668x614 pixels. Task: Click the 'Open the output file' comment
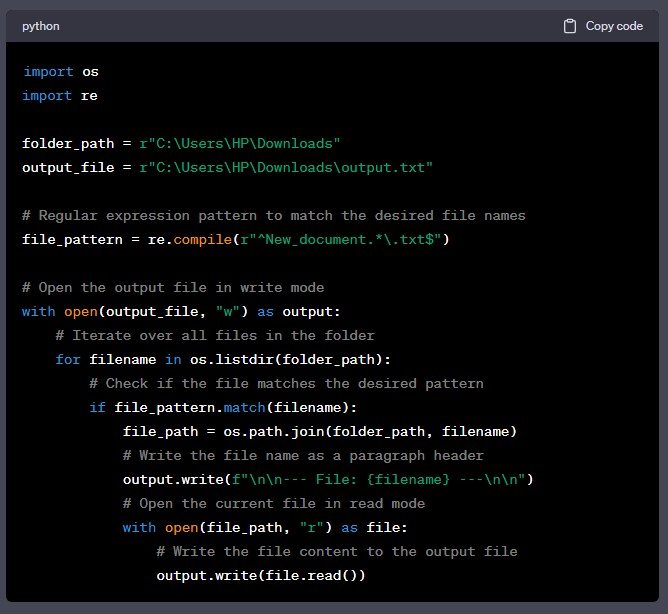pos(172,288)
